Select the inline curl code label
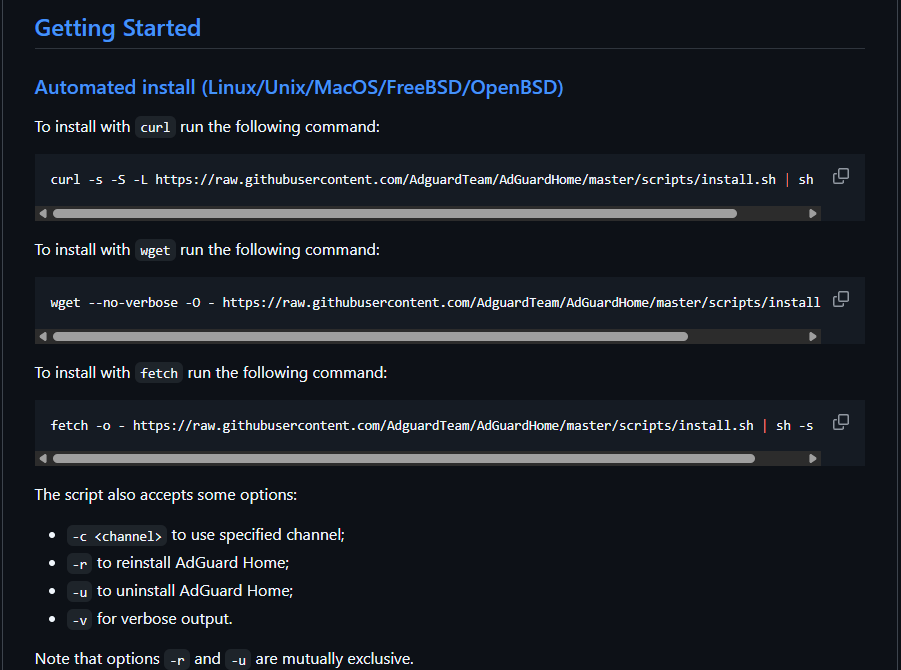 pos(155,127)
